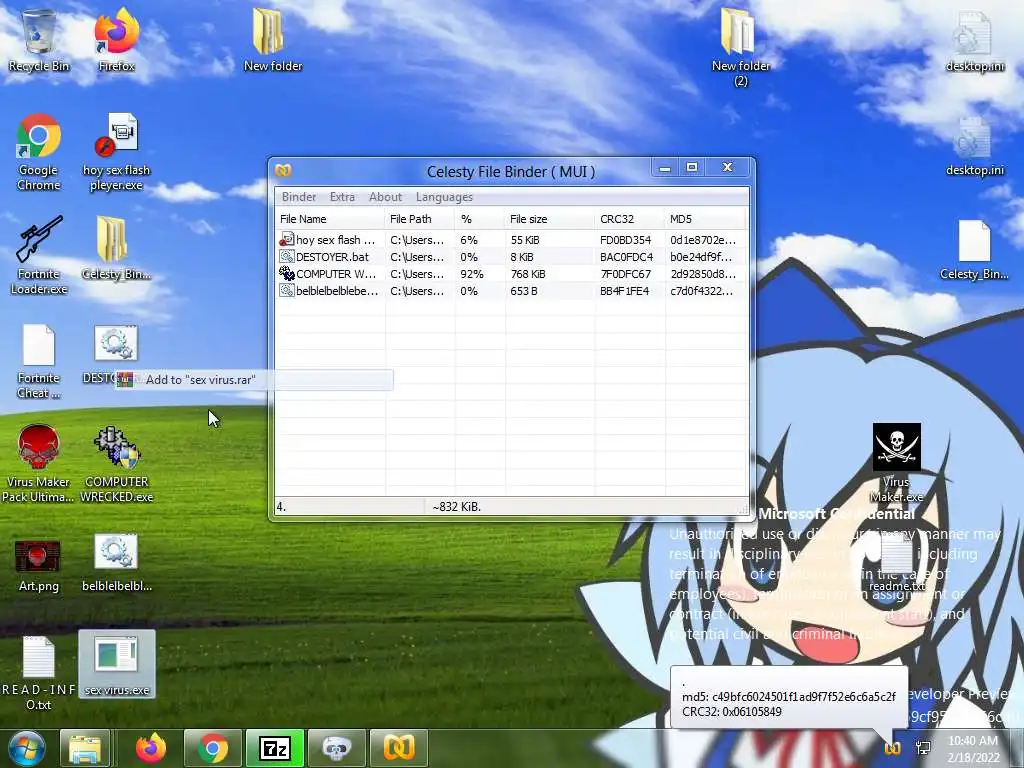Open the About menu
This screenshot has height=768, width=1024.
click(x=385, y=197)
